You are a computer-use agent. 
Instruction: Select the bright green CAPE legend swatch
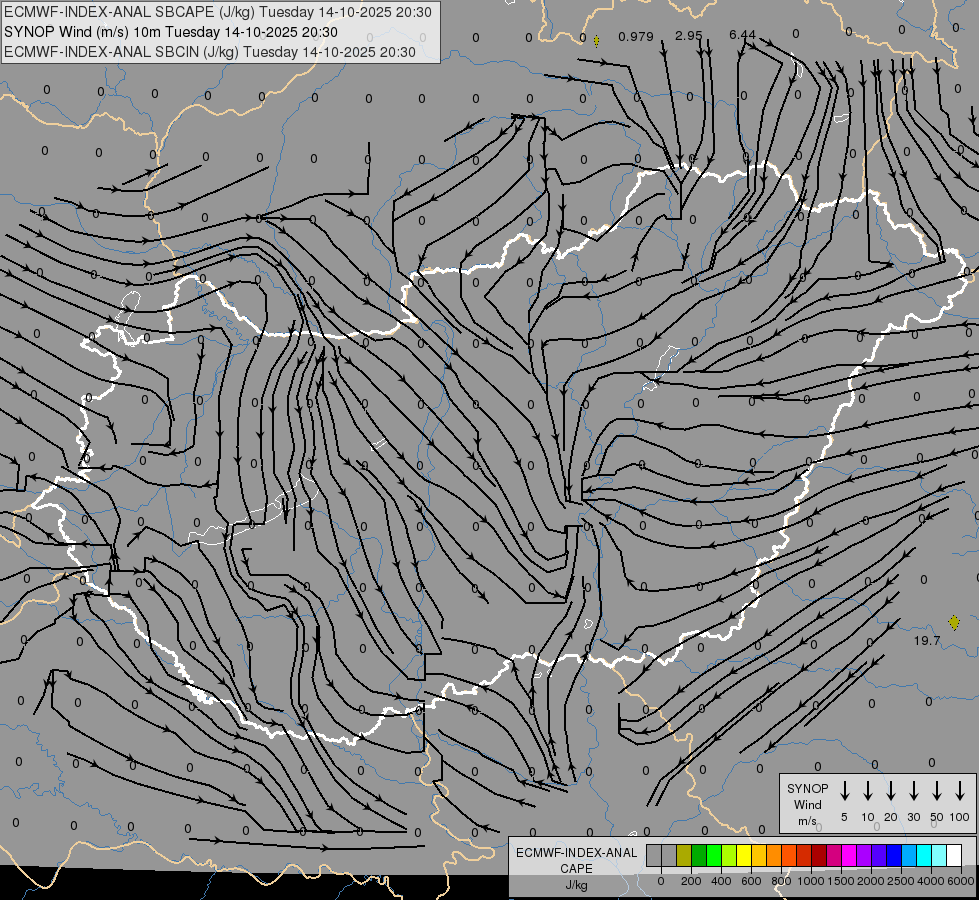(714, 855)
